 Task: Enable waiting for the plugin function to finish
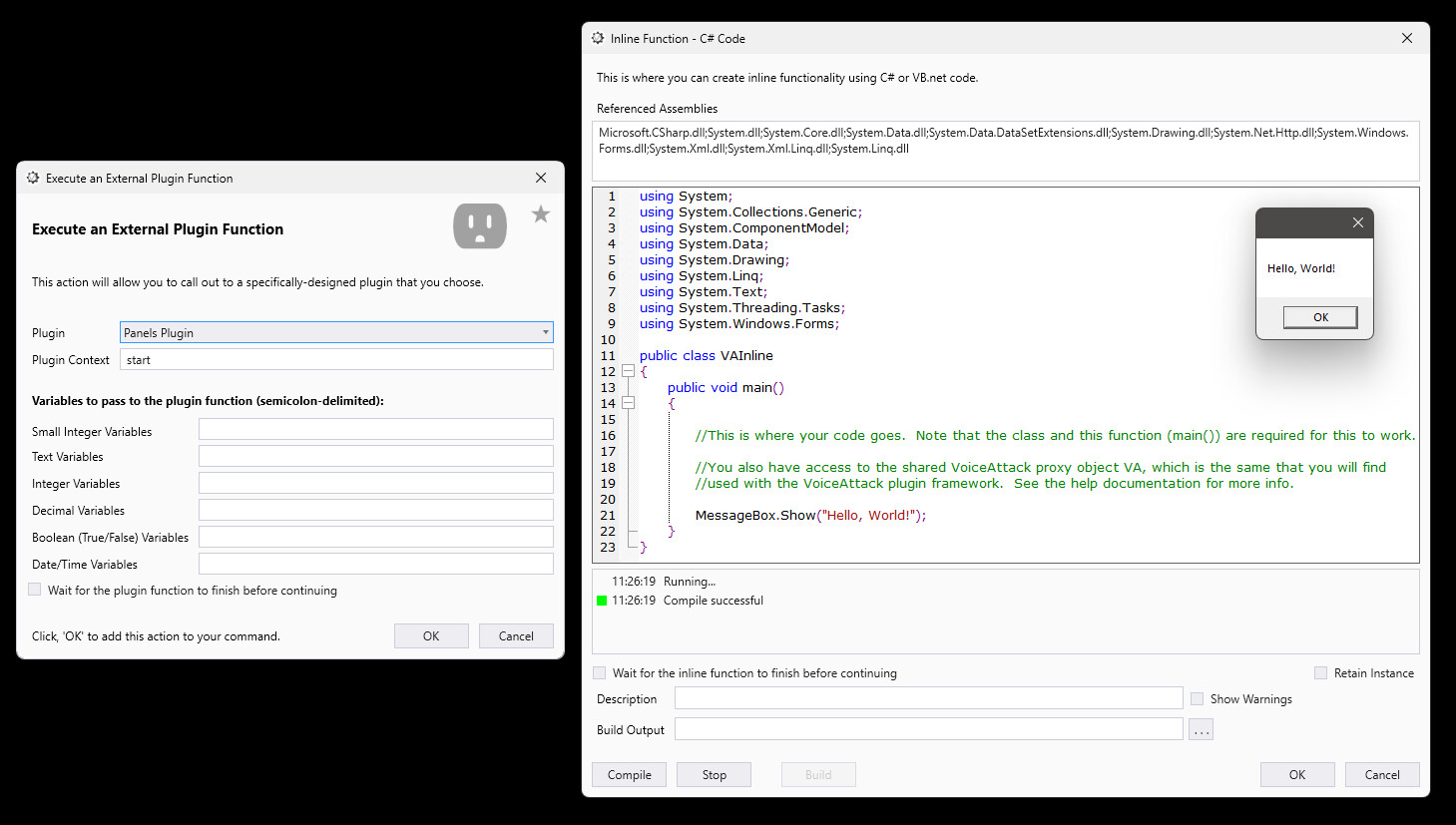tap(34, 589)
